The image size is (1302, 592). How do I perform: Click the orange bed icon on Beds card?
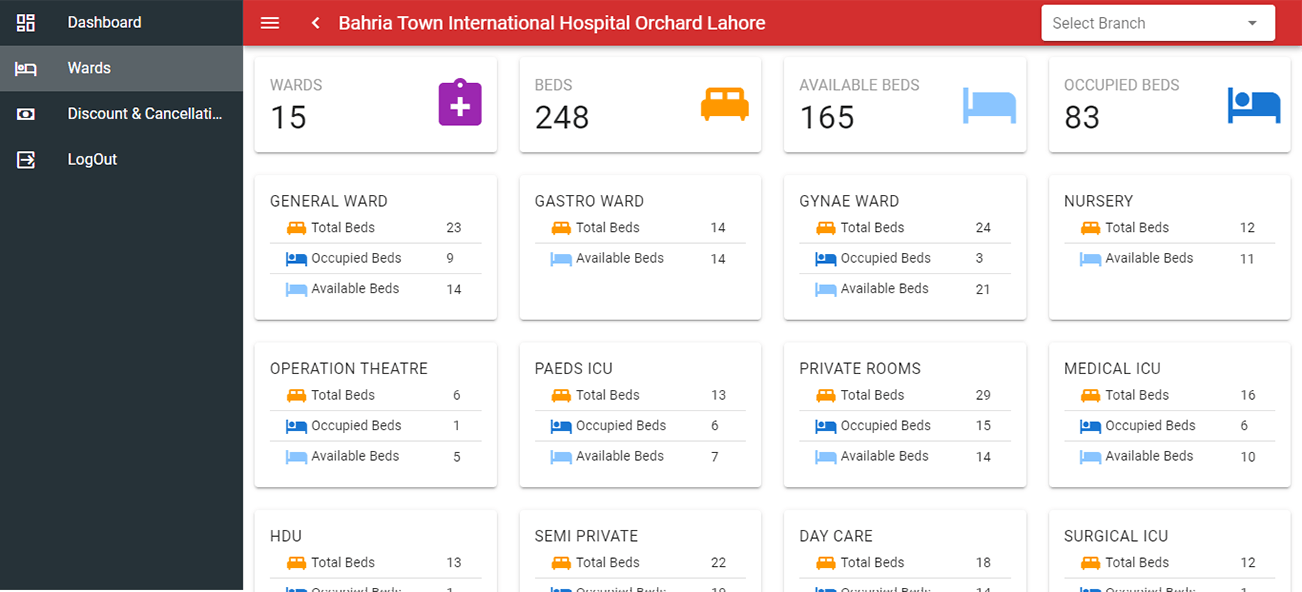[x=725, y=104]
